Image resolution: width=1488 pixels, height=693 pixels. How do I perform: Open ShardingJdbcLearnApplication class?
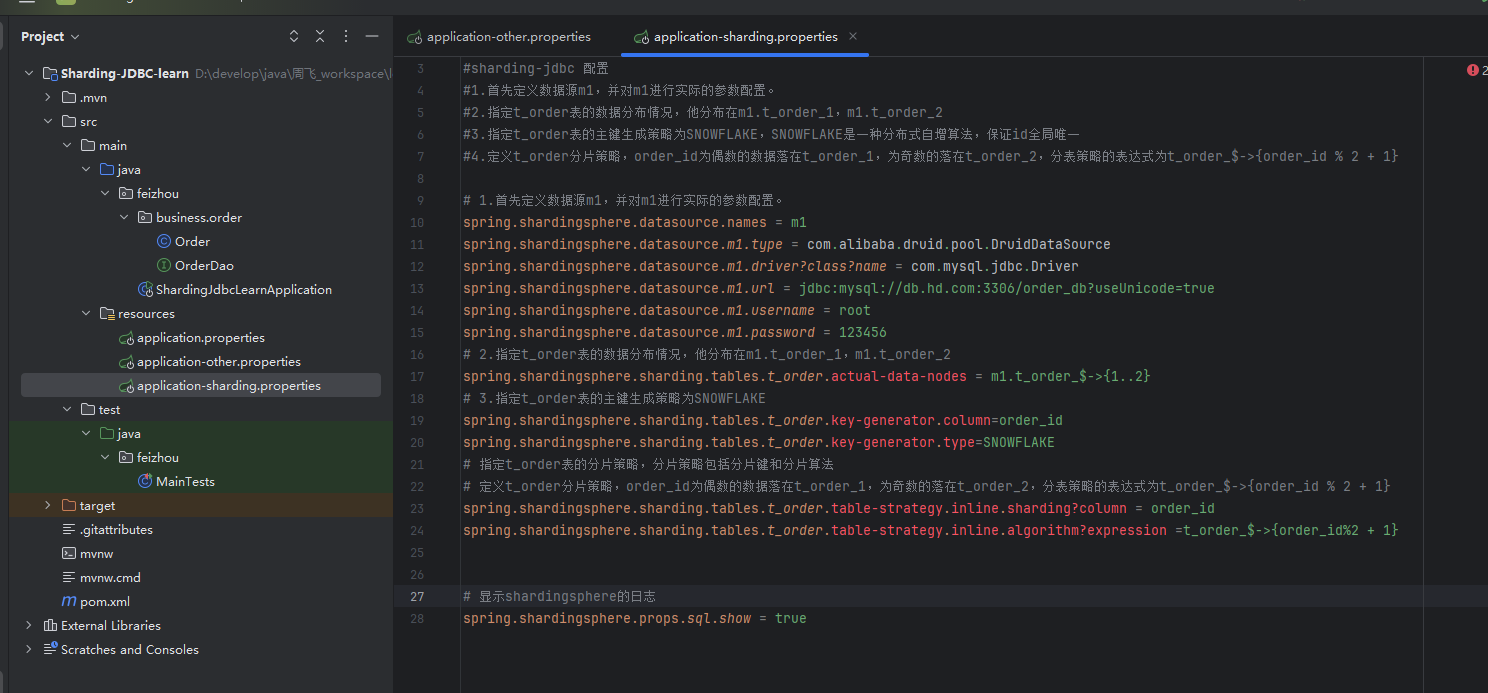tap(243, 289)
